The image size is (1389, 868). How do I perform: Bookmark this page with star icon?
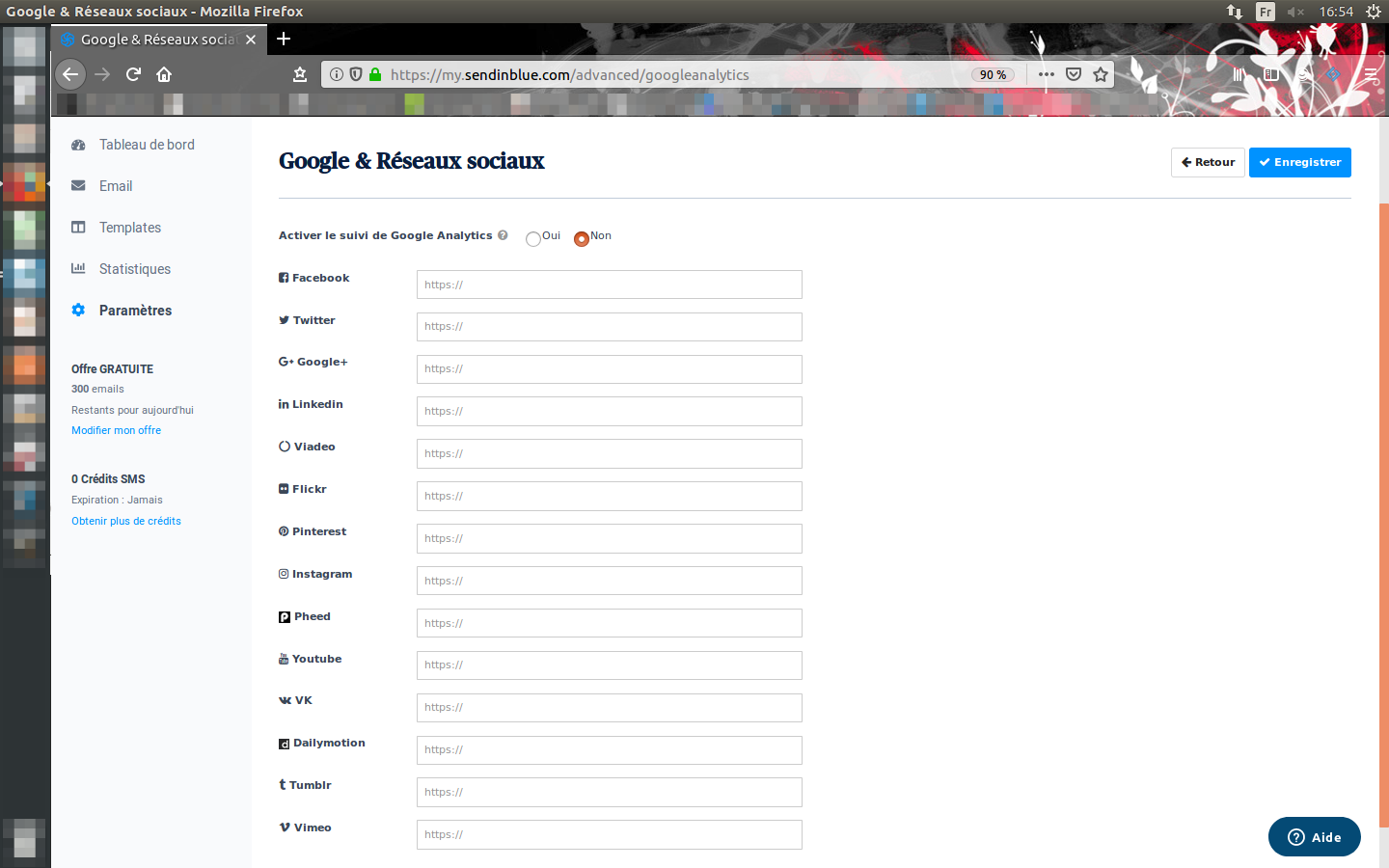pos(1101,74)
